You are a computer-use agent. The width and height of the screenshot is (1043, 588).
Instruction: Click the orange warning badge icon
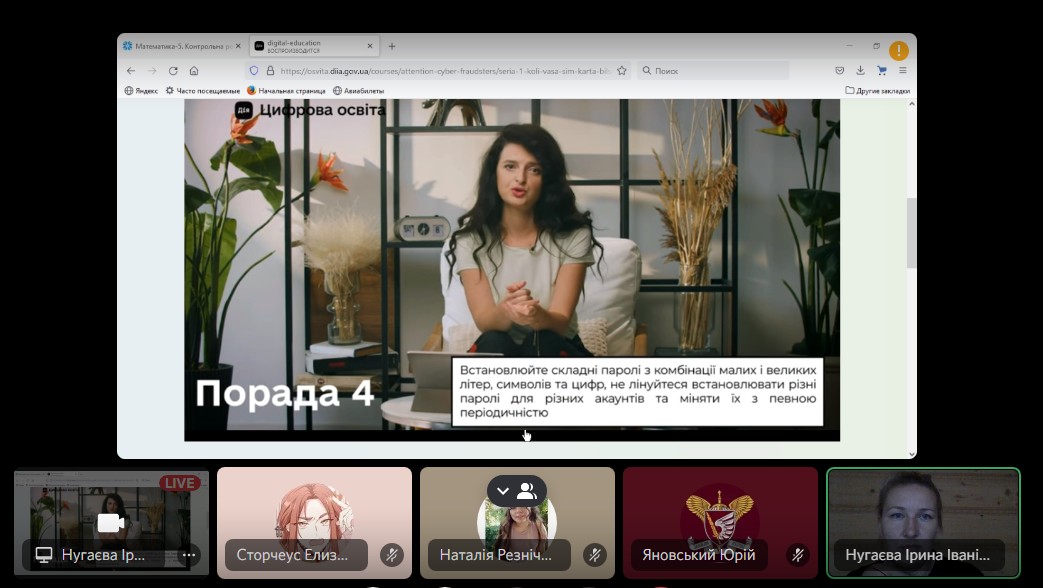coord(899,51)
